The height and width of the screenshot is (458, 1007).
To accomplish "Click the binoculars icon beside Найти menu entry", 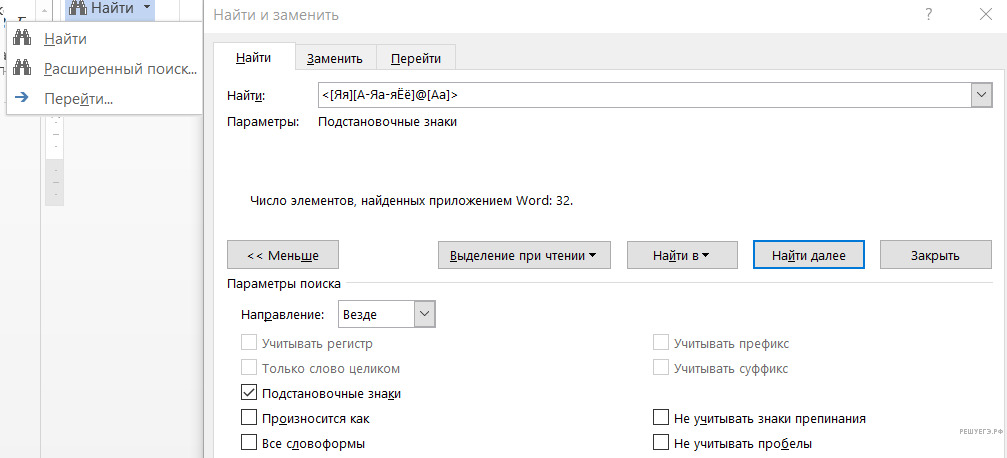I will coord(24,39).
